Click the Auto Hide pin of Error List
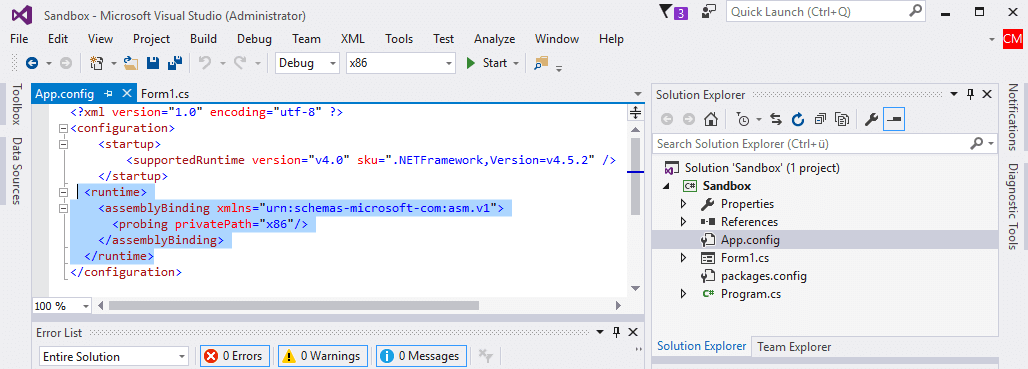 tap(616, 332)
